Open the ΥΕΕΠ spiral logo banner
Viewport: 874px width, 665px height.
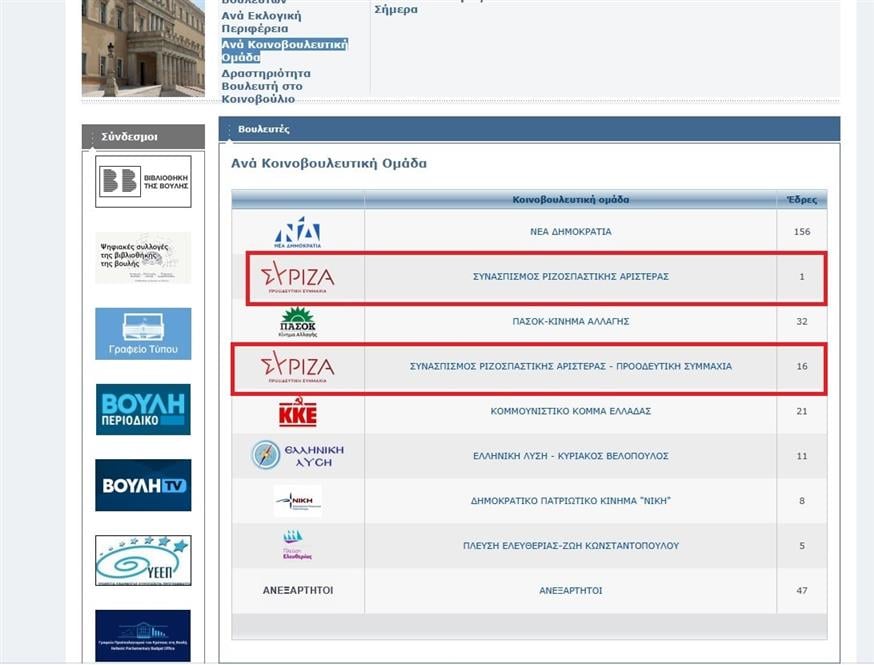point(143,560)
